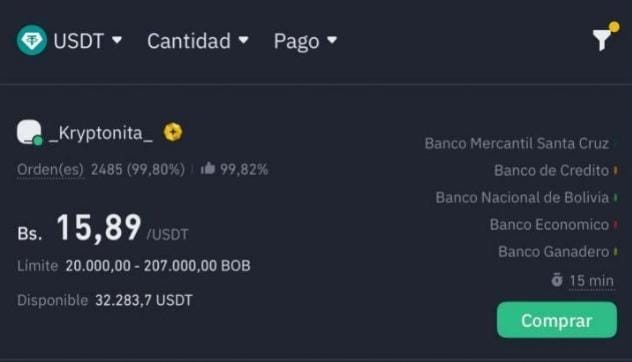632x362 pixels.
Task: Select Banco Ganadero payment method
Action: pos(553,252)
